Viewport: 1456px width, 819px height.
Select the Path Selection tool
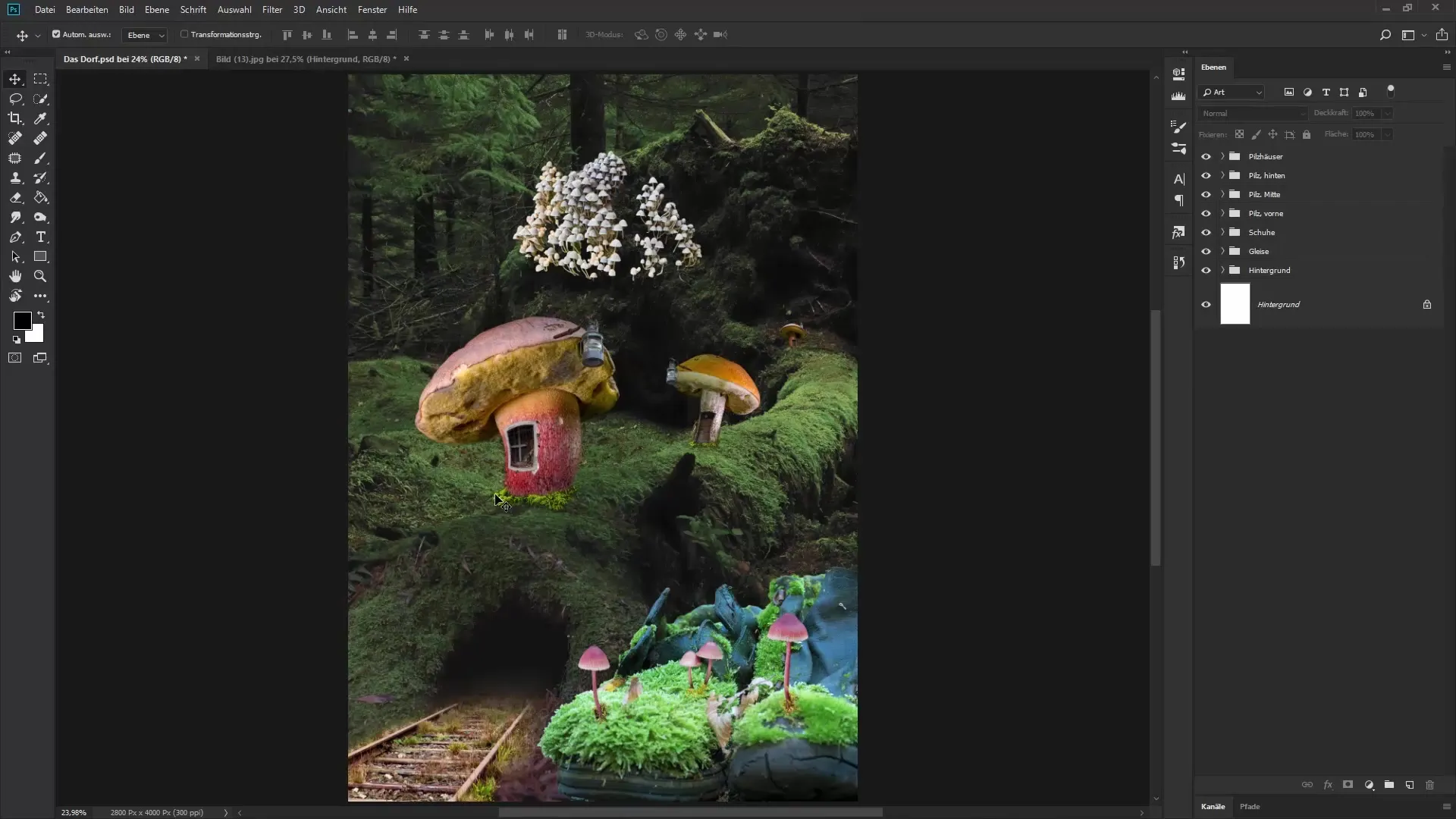pos(15,256)
